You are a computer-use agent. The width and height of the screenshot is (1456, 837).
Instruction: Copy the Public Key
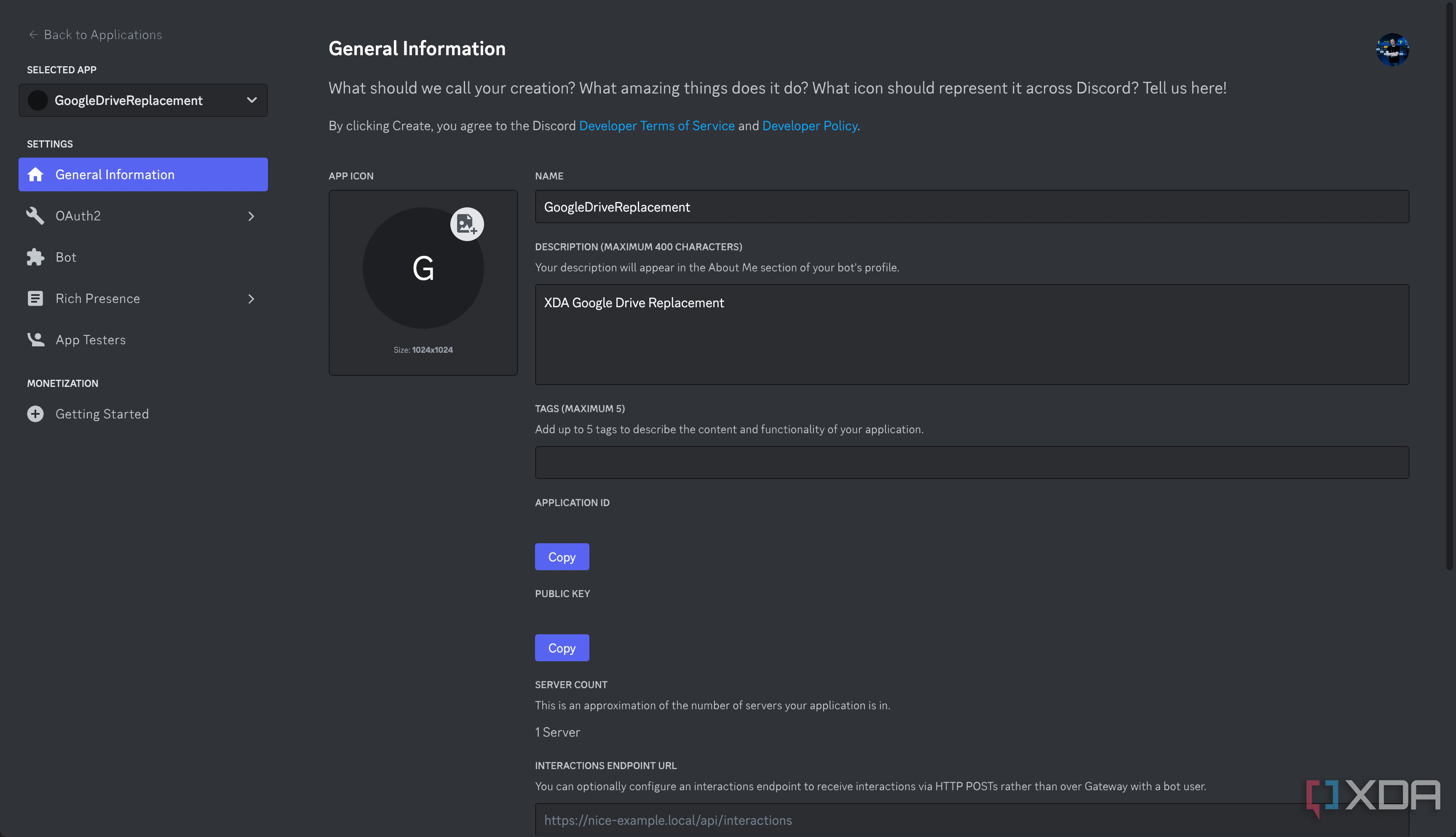pyautogui.click(x=561, y=648)
